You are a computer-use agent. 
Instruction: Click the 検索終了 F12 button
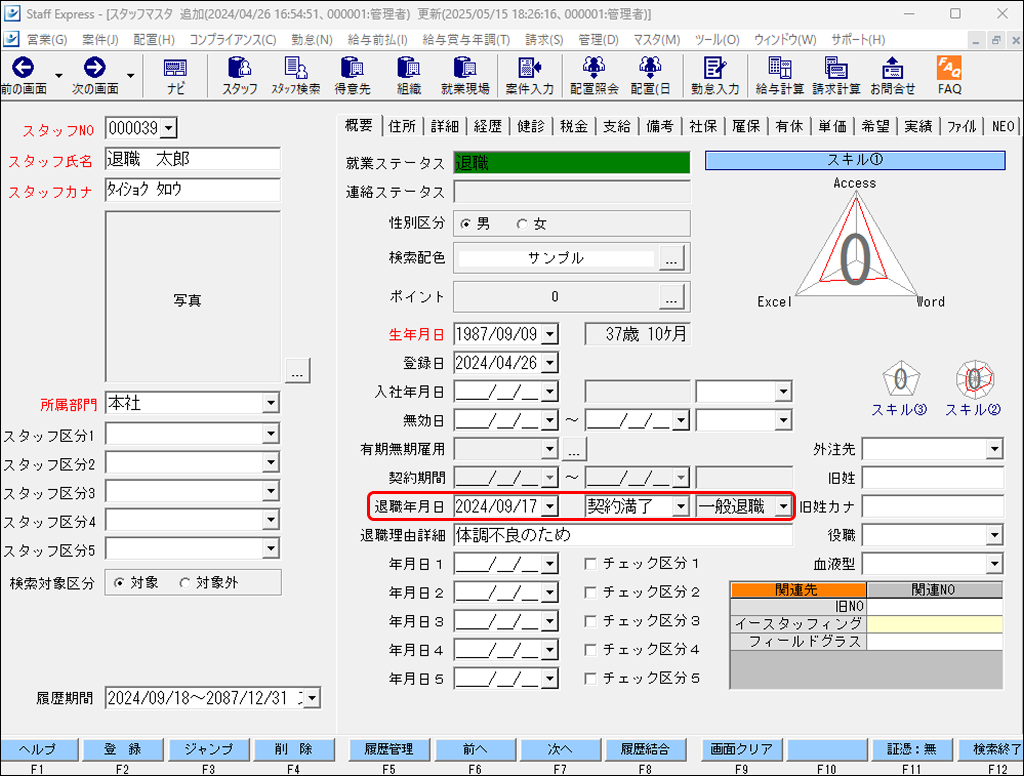(x=991, y=749)
